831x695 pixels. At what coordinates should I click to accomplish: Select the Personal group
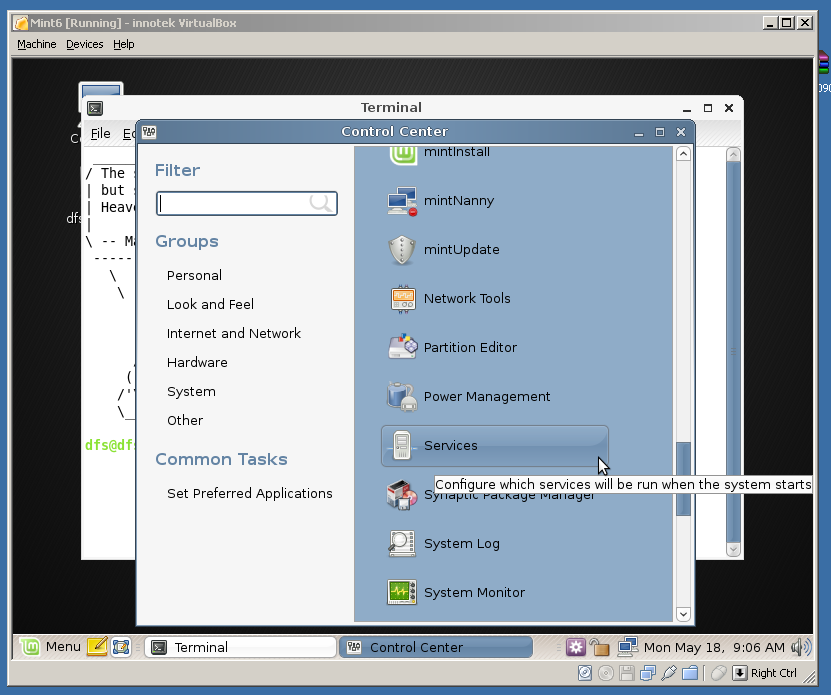tap(194, 276)
